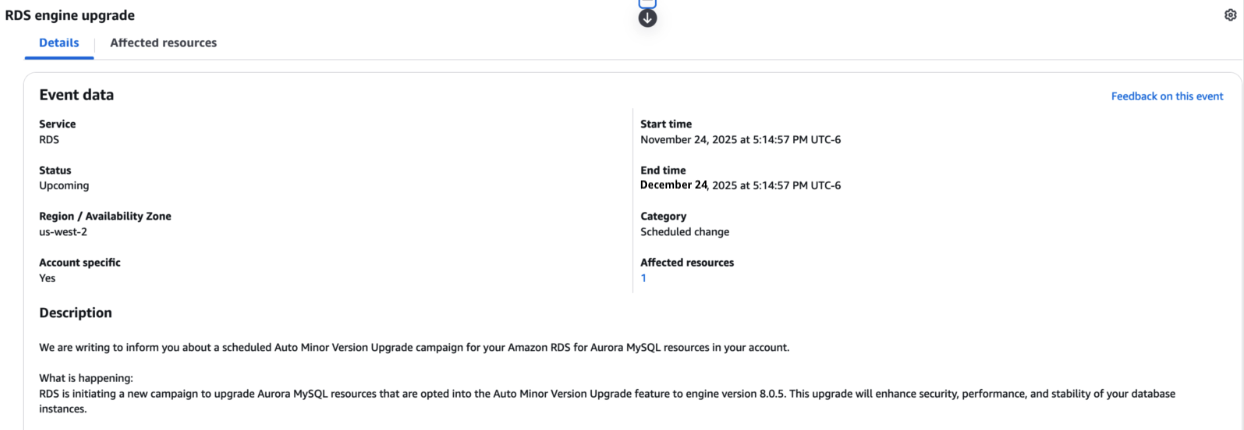Click the November 24, 2025 start time value

[740, 140]
